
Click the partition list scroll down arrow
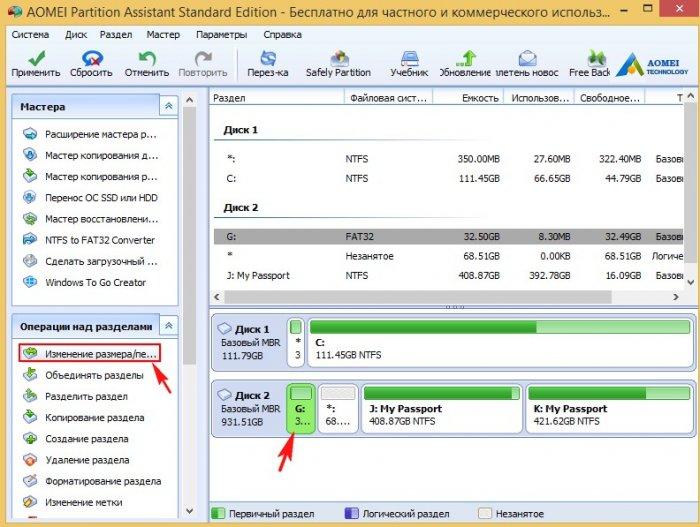(x=691, y=282)
